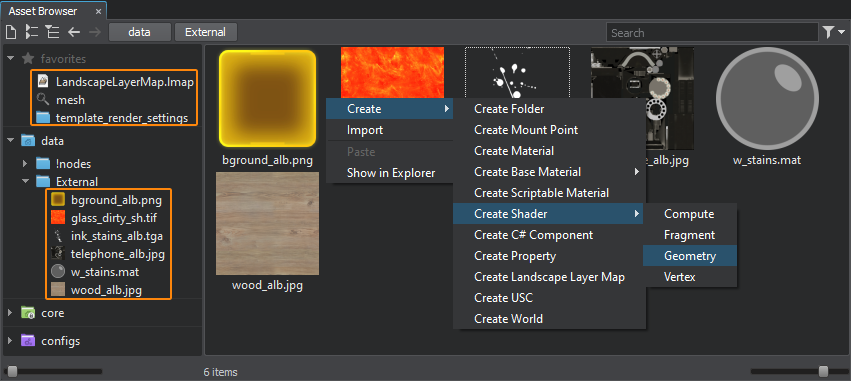Click the expand all tree icon
Viewport: 851px width, 381px height.
31,33
